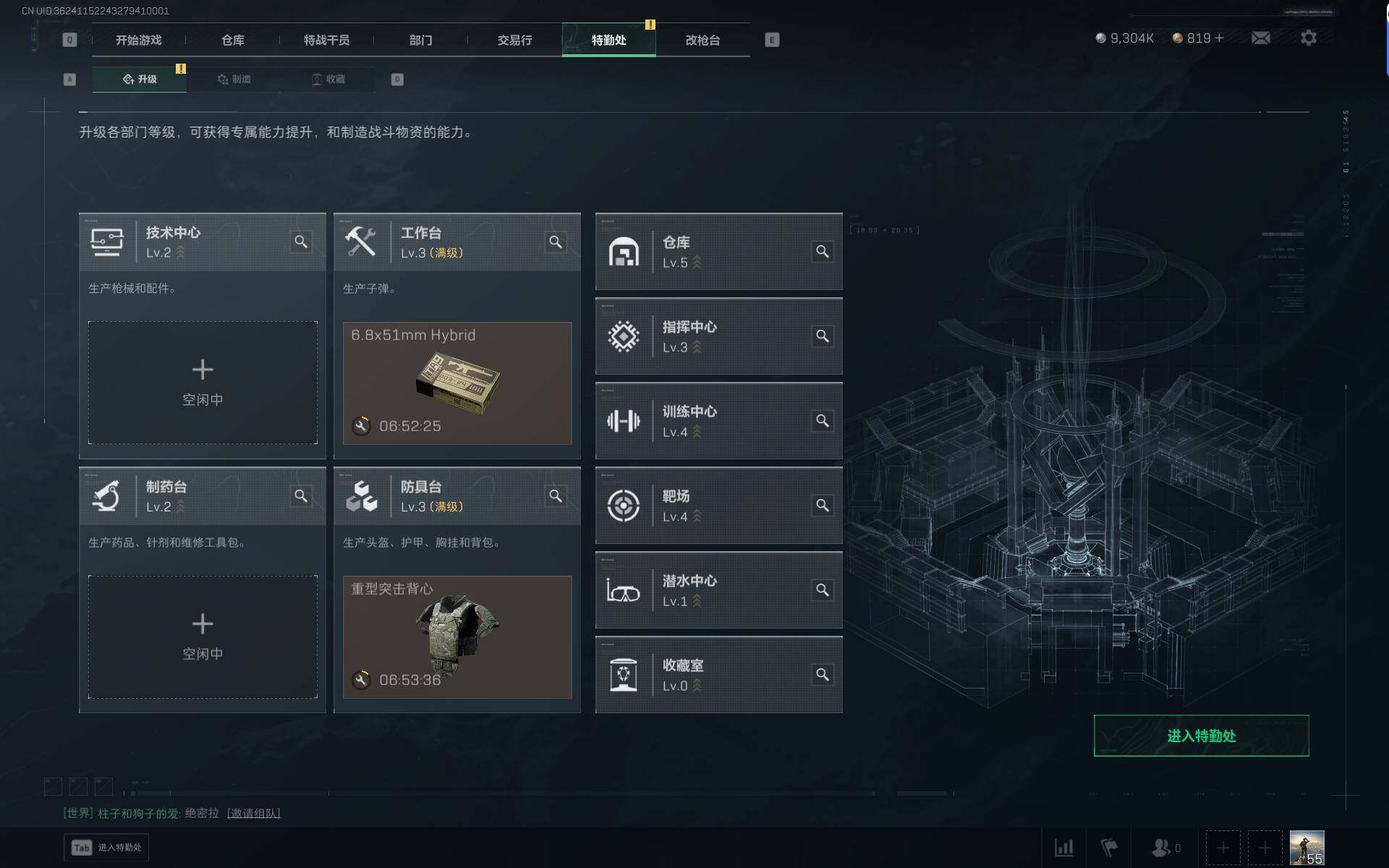Viewport: 1389px width, 868px height.
Task: Click the magnifier on 工作台 panel
Action: click(x=556, y=242)
